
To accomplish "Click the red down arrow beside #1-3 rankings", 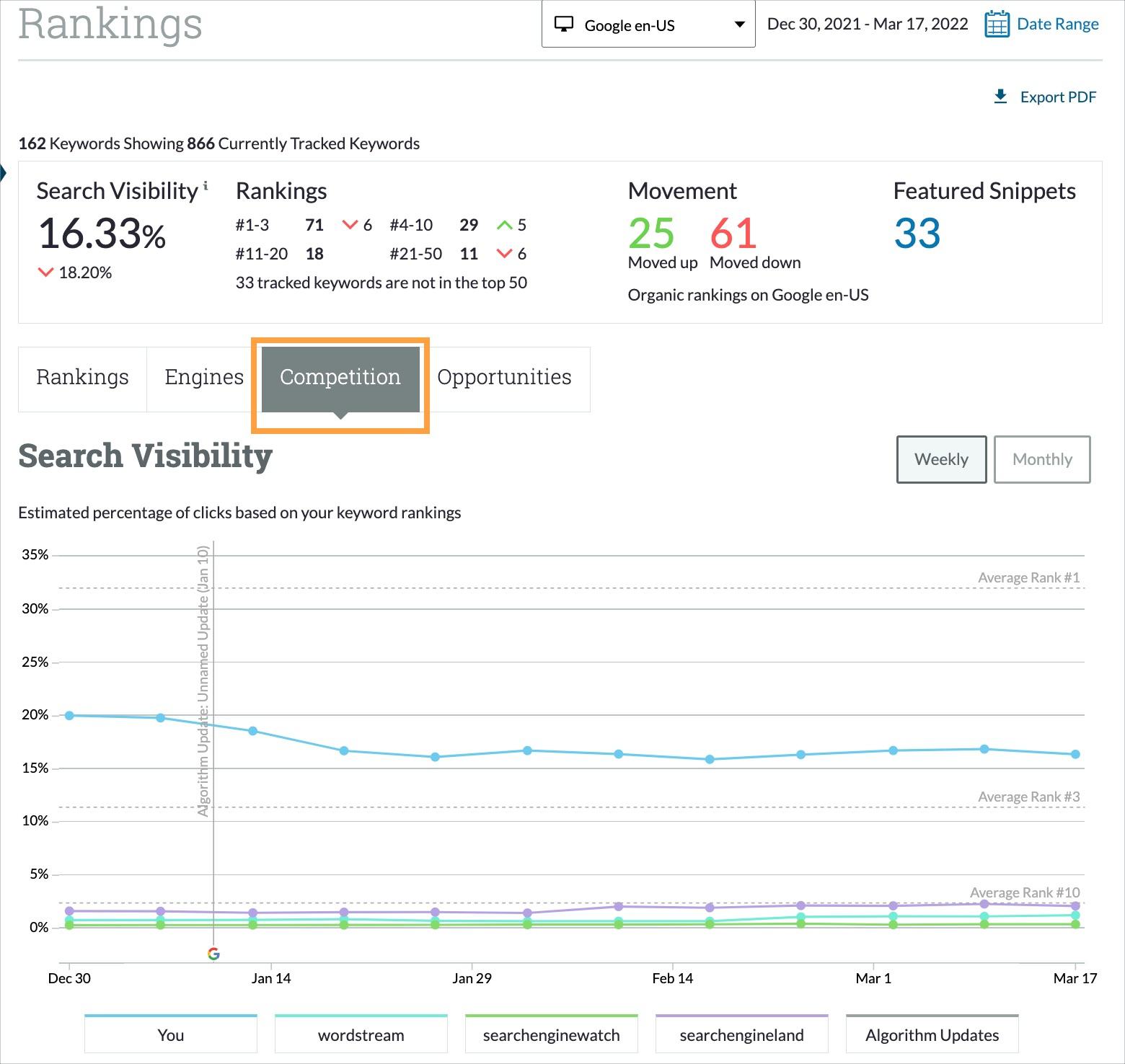I will (350, 225).
